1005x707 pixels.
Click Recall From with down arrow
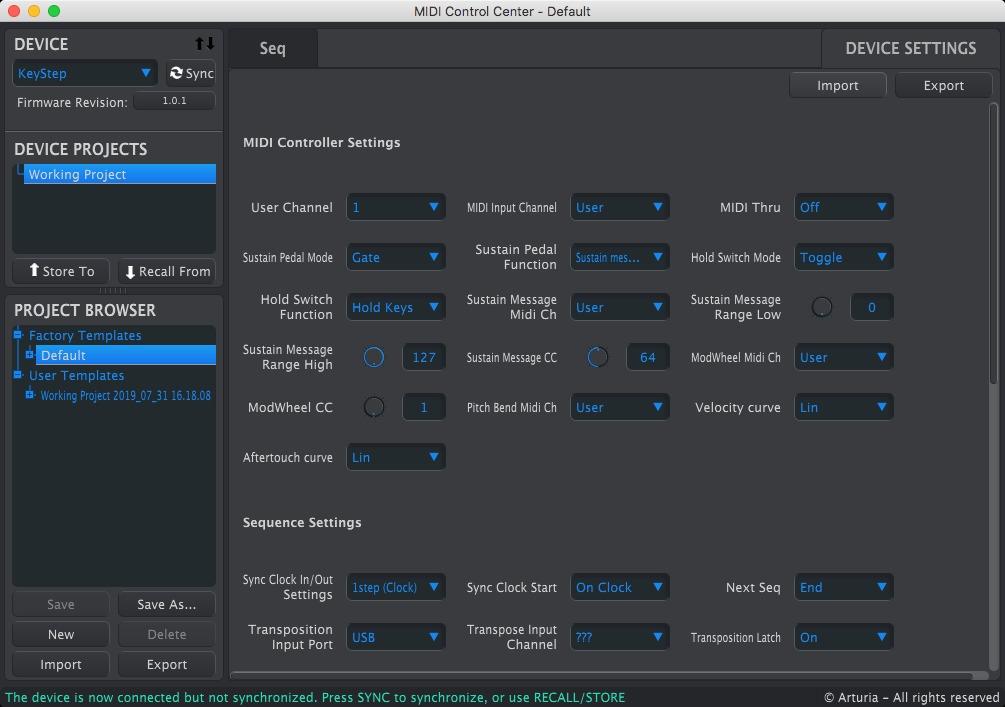[166, 271]
